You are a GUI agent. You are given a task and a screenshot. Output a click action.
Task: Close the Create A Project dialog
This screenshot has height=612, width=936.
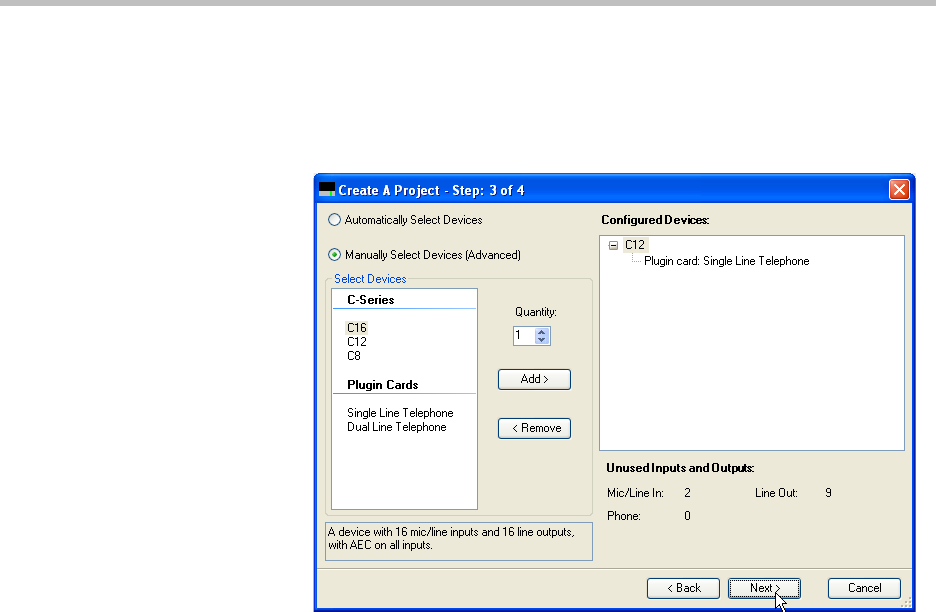pos(898,189)
